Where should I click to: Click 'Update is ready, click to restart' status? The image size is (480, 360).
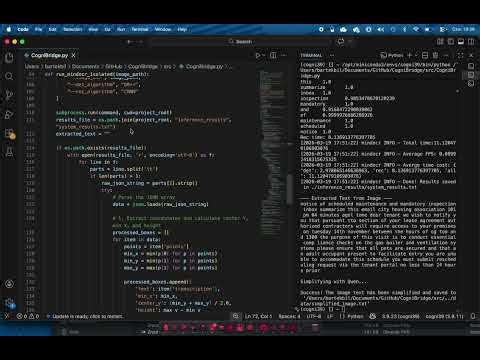(x=85, y=316)
